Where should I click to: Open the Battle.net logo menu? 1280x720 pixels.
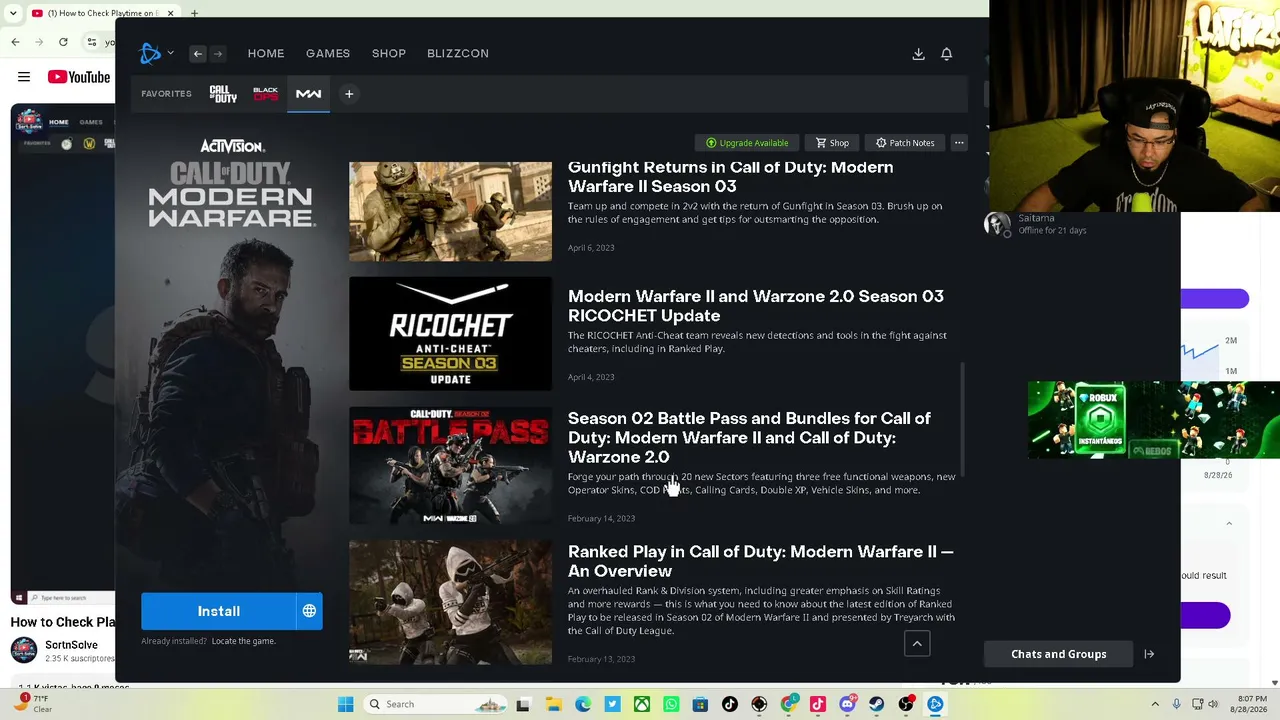coord(155,53)
